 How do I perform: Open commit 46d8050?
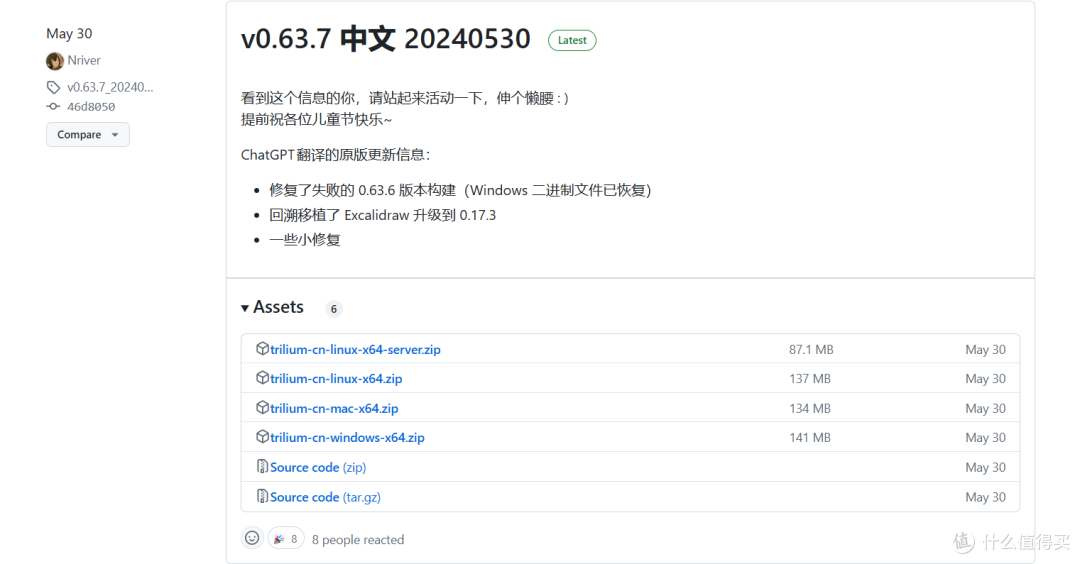point(91,107)
